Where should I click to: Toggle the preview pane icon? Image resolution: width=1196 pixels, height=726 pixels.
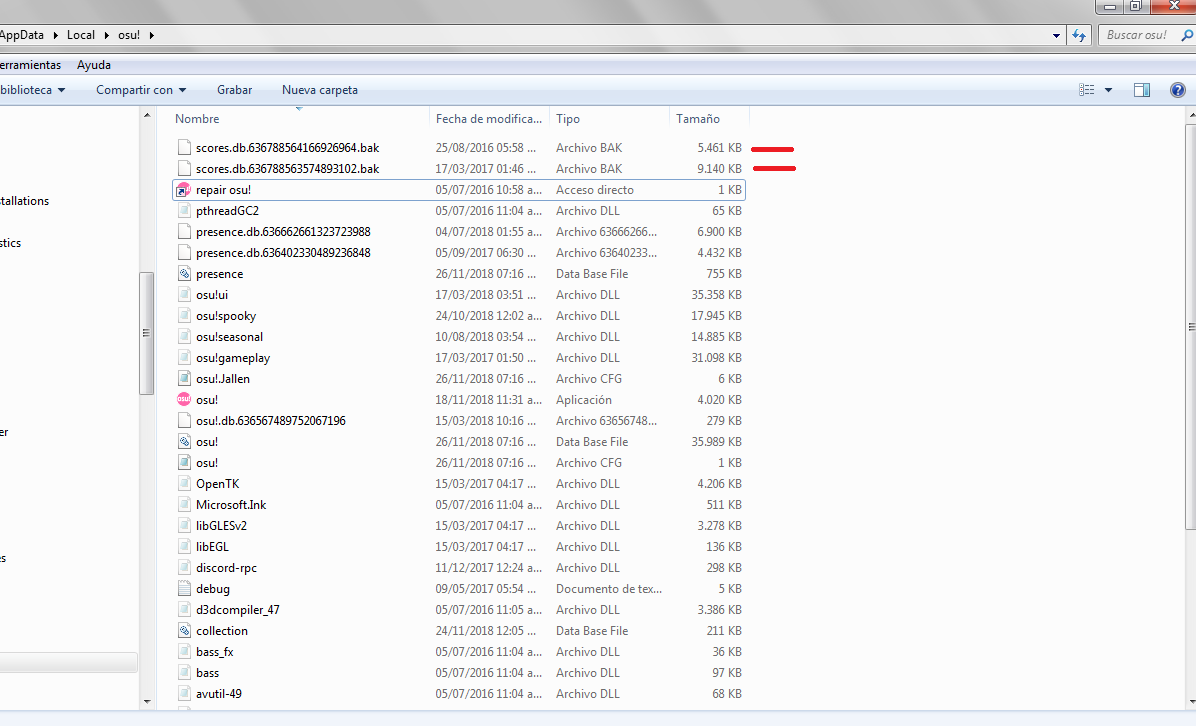pyautogui.click(x=1142, y=90)
